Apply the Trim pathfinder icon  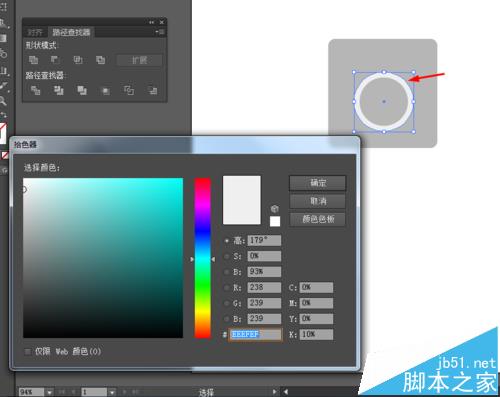59,90
